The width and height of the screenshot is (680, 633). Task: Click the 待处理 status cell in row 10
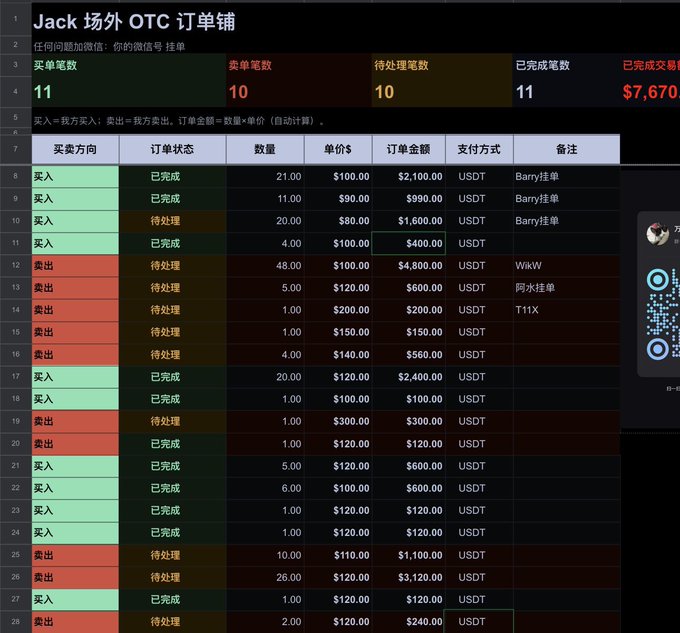coord(172,221)
